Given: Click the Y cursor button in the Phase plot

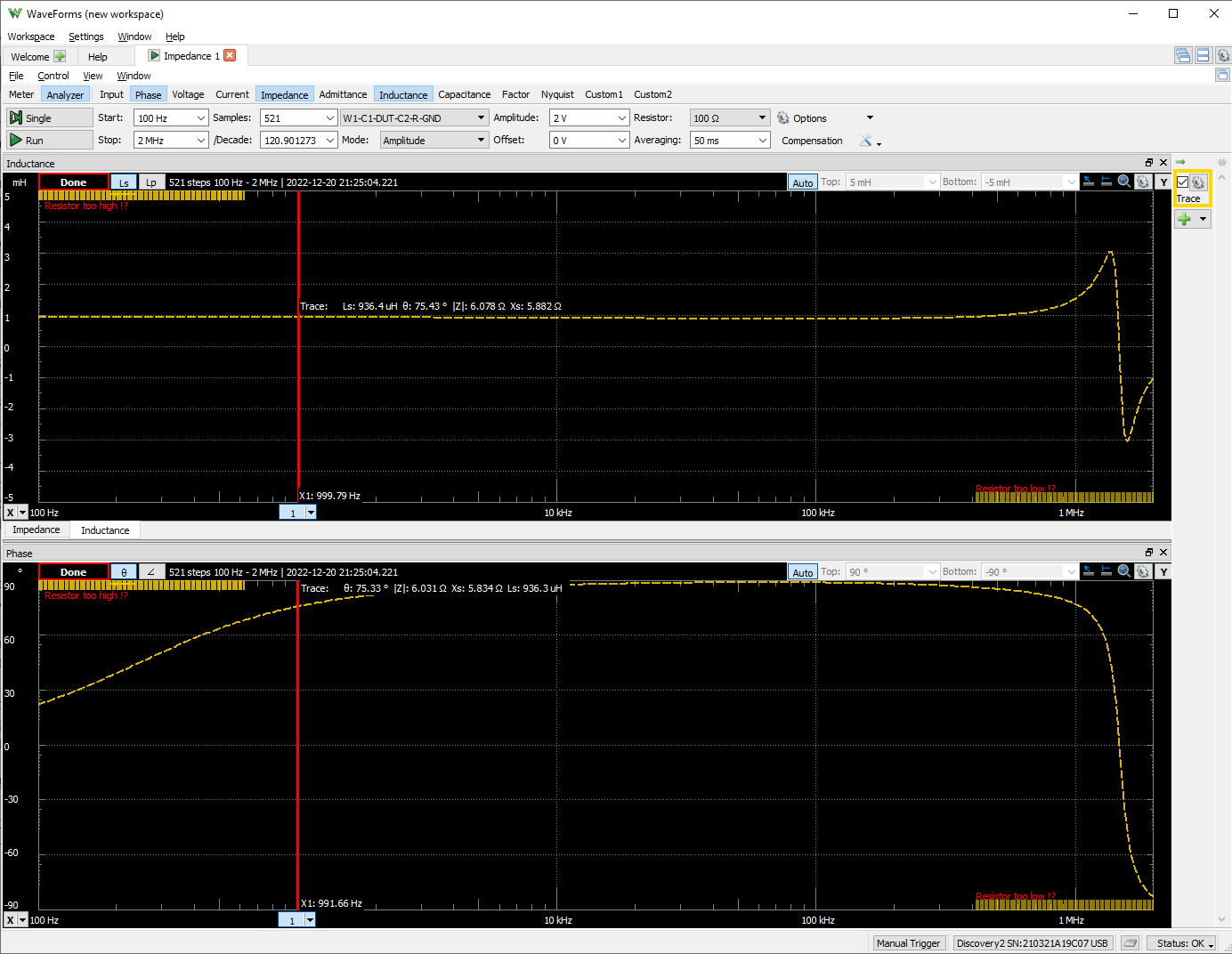Looking at the screenshot, I should tap(1163, 572).
